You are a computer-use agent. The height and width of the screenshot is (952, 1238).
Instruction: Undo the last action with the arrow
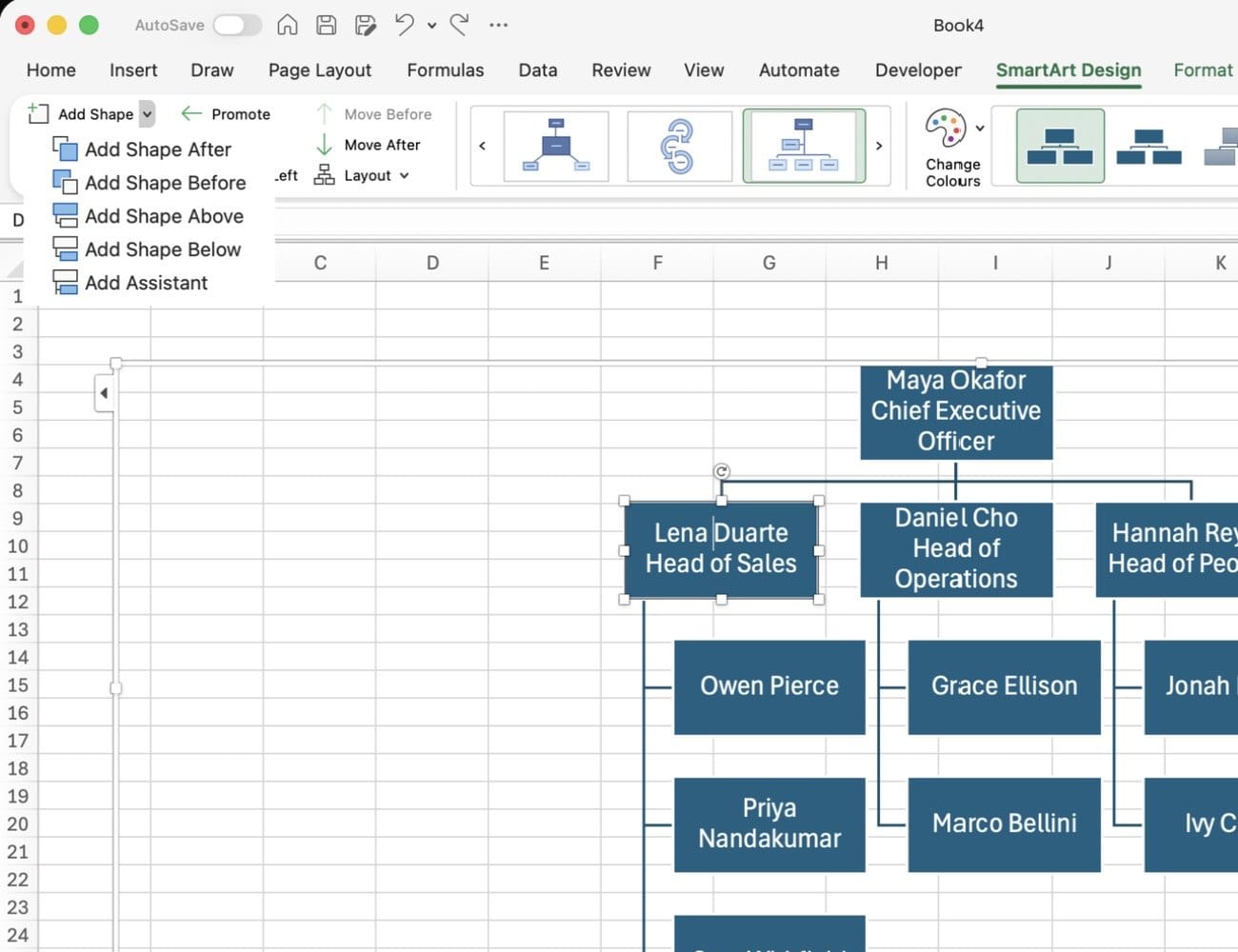pos(405,25)
